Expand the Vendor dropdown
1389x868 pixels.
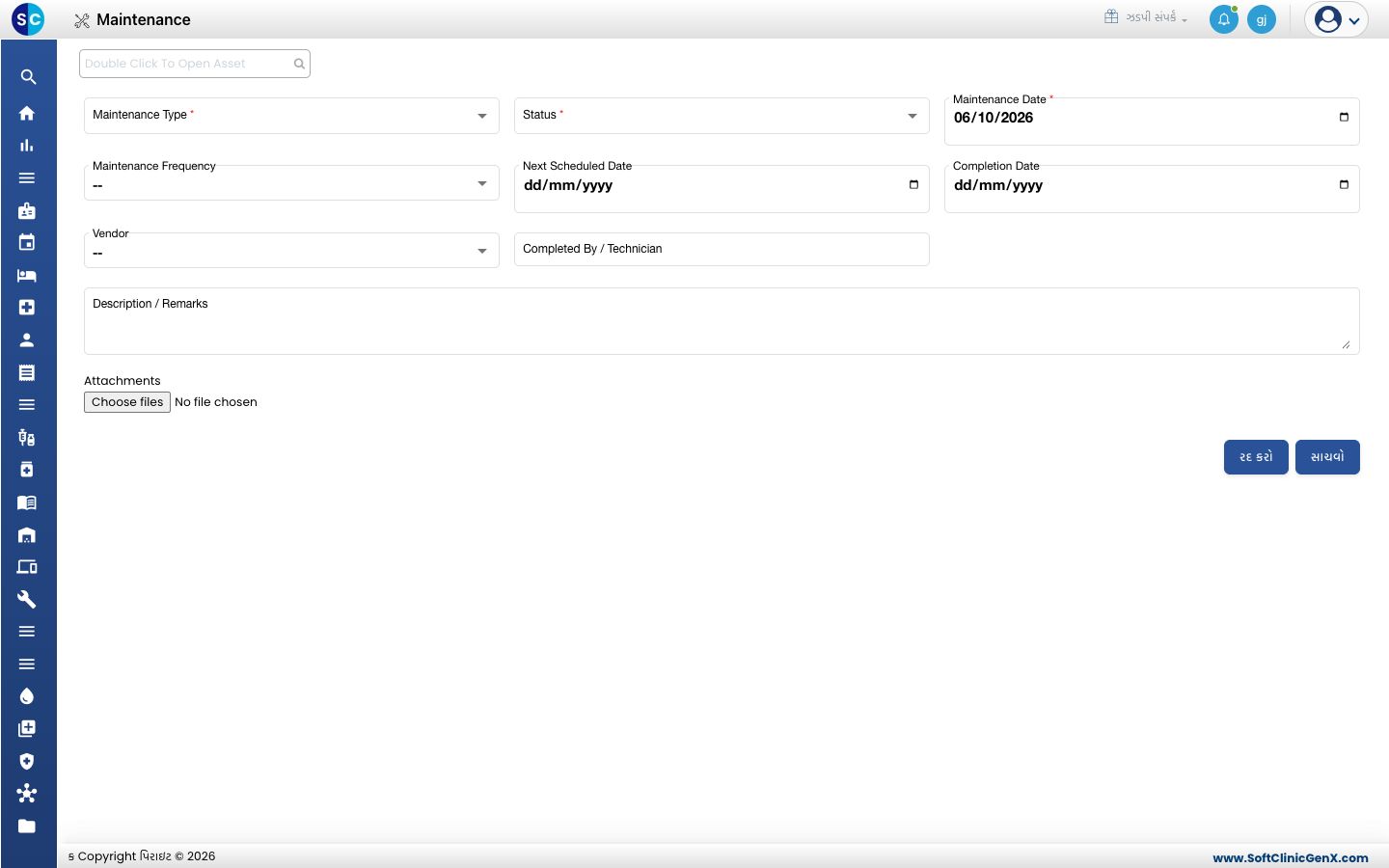tap(291, 251)
